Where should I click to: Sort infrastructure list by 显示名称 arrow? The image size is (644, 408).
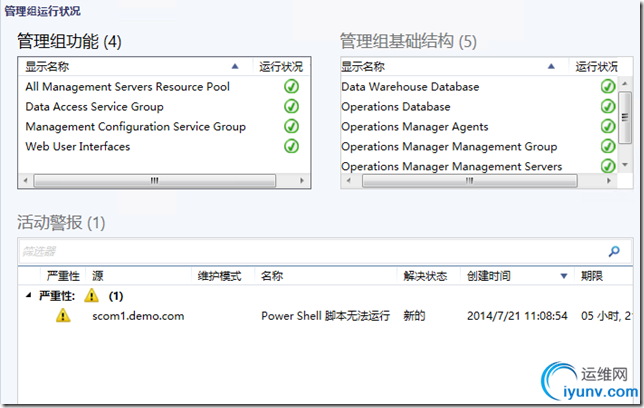(551, 66)
